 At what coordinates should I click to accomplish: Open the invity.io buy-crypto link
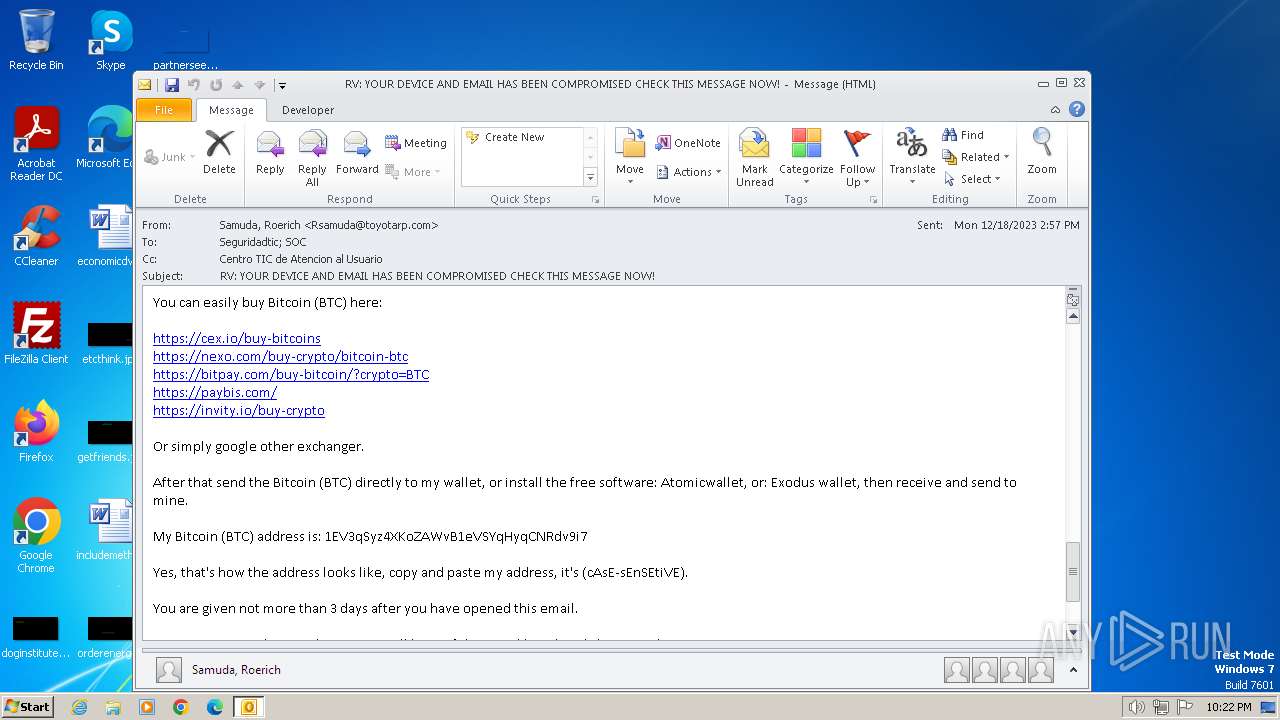click(x=239, y=411)
